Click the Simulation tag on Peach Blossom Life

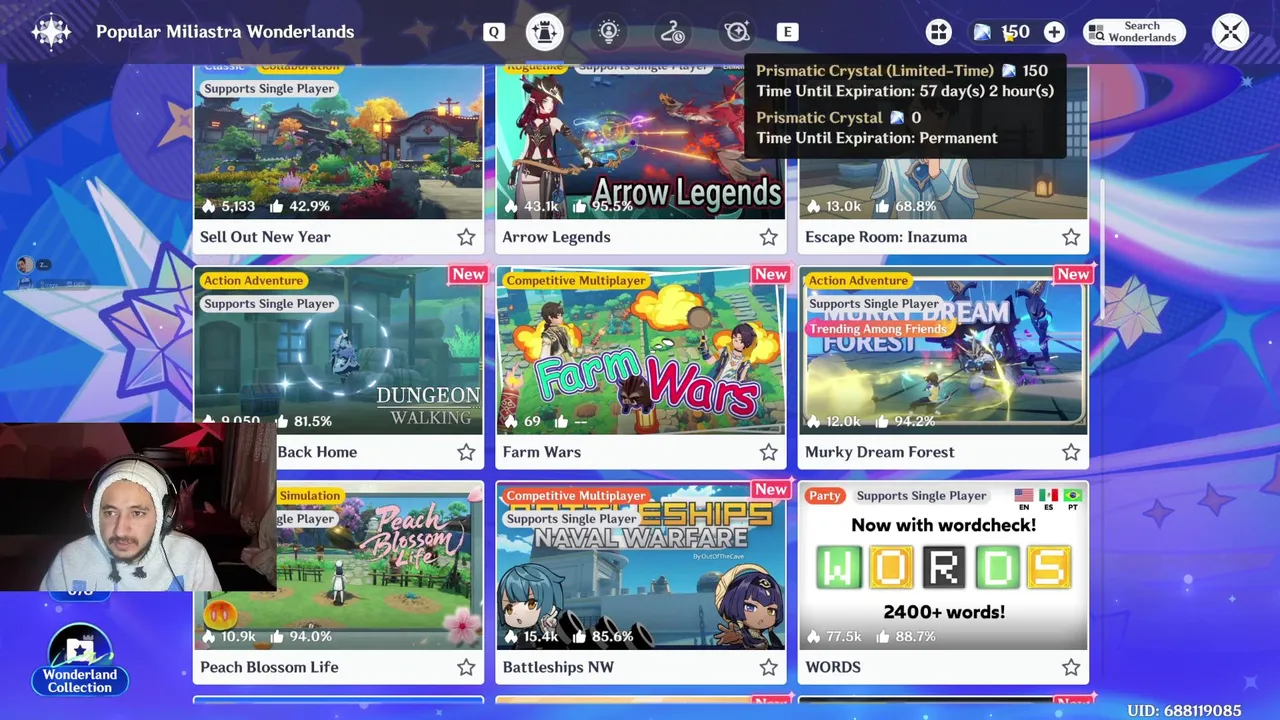click(310, 496)
